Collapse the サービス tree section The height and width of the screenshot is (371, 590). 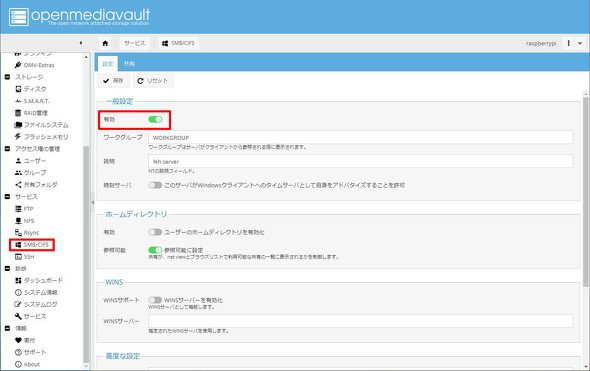(x=7, y=196)
